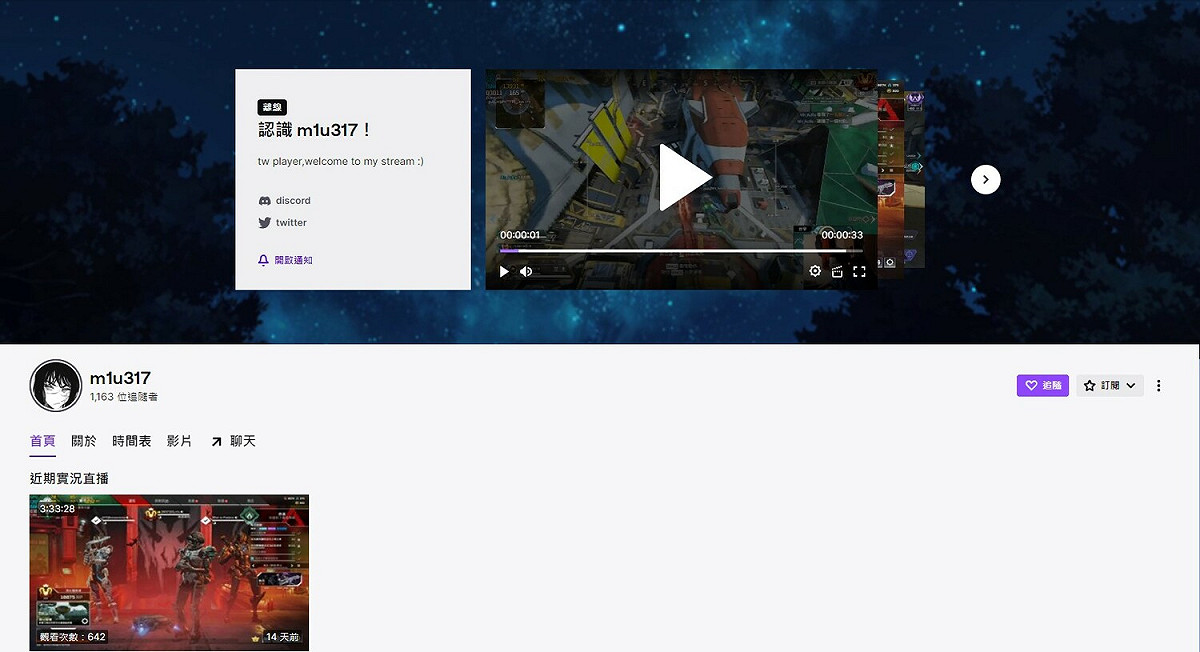Open the subscribe (訂閱) dropdown
The image size is (1200, 652).
tap(1110, 385)
